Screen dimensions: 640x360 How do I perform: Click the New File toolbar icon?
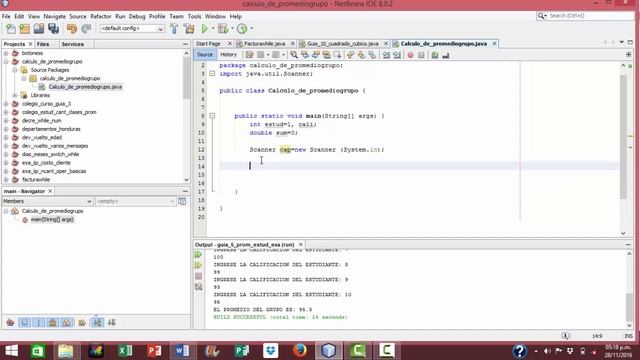coord(11,29)
